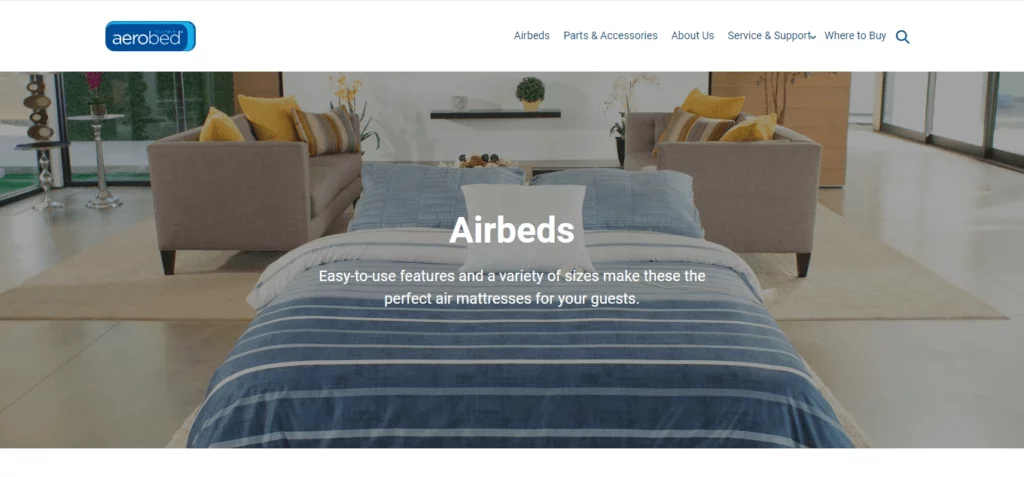The width and height of the screenshot is (1024, 477).
Task: Select the Service & Support menu item
Action: (x=769, y=36)
